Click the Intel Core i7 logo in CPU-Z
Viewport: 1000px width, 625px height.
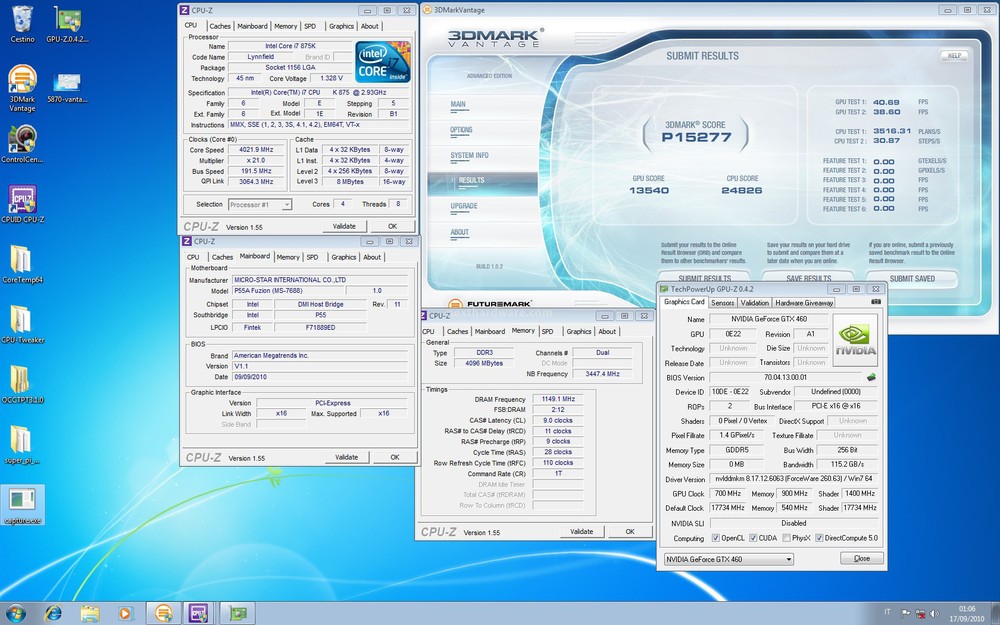coord(383,62)
